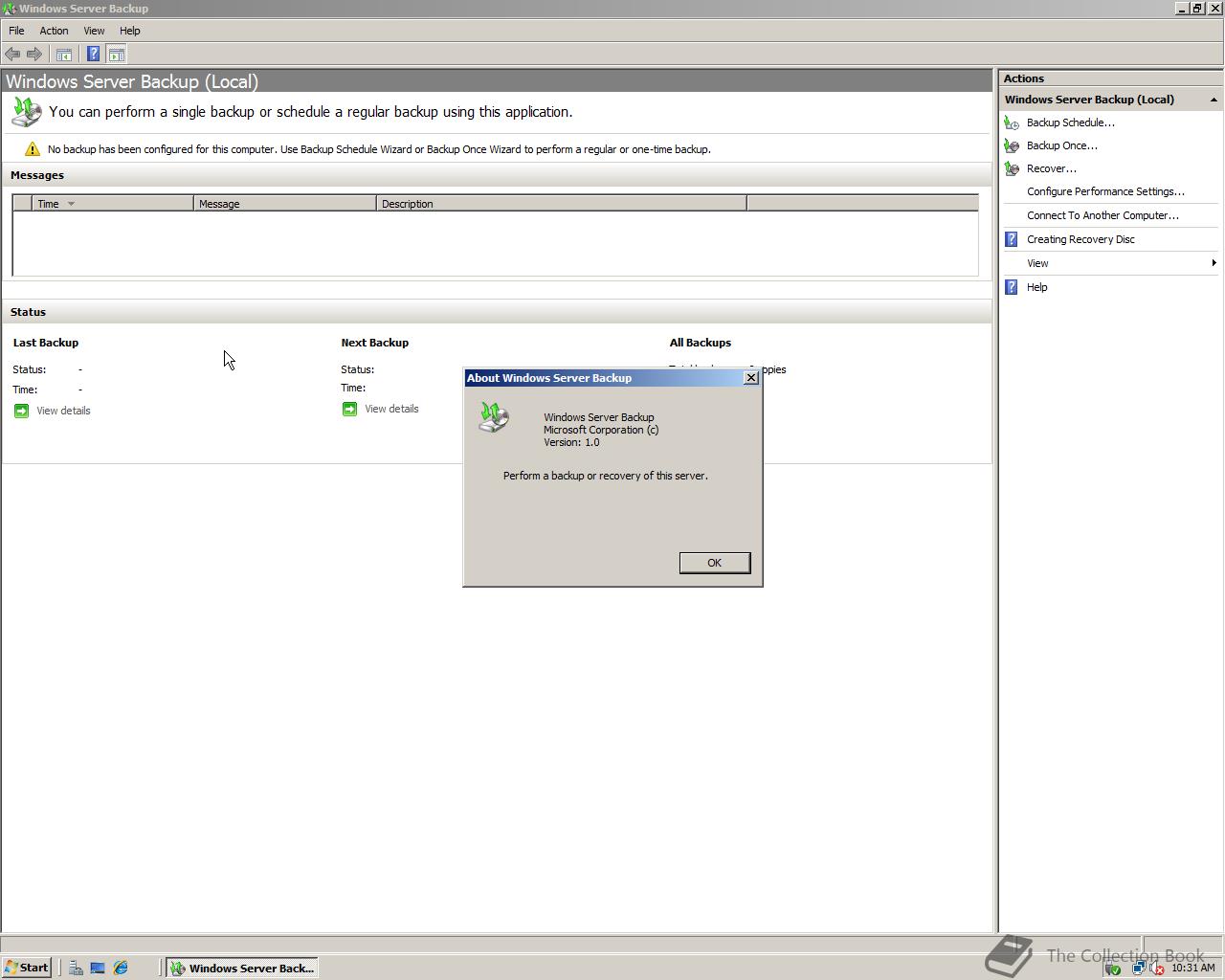Toggle the Show/Hide Console Tree toolbar icon
Screen dimensions: 1225x980
[64, 55]
